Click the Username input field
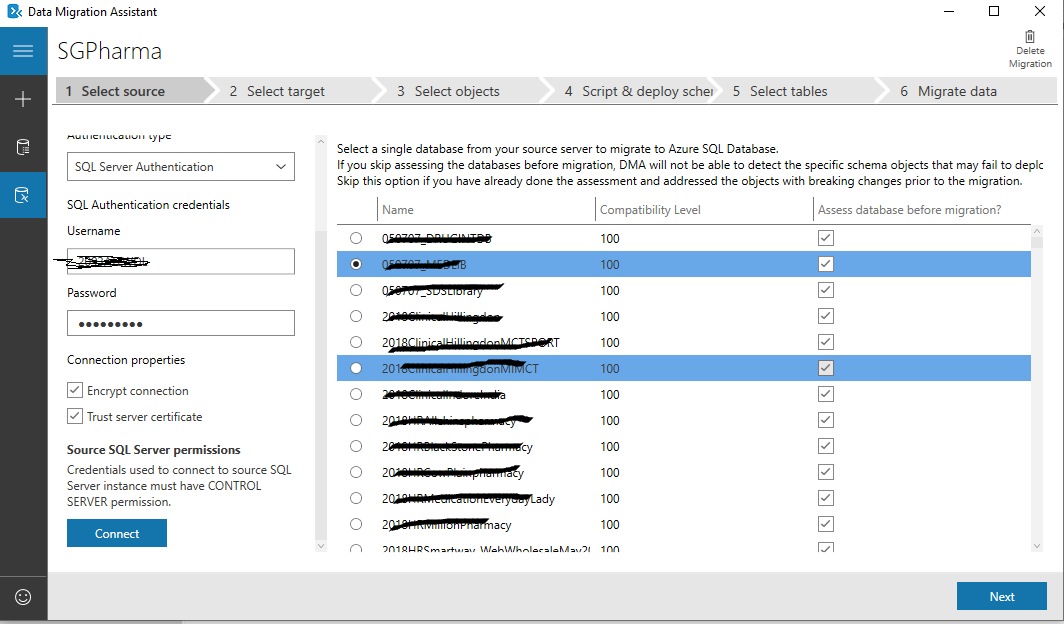This screenshot has width=1064, height=624. point(180,261)
